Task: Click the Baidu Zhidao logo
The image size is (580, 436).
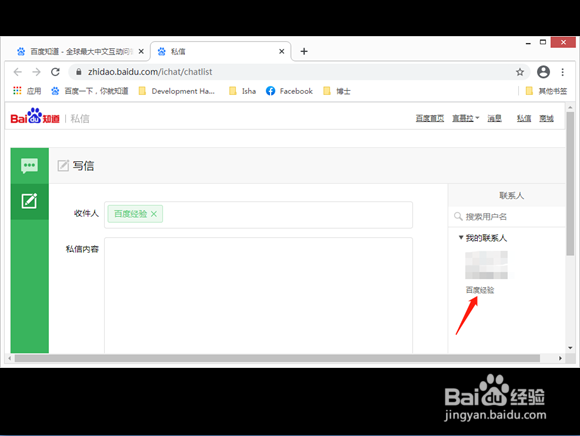Action: pyautogui.click(x=35, y=116)
